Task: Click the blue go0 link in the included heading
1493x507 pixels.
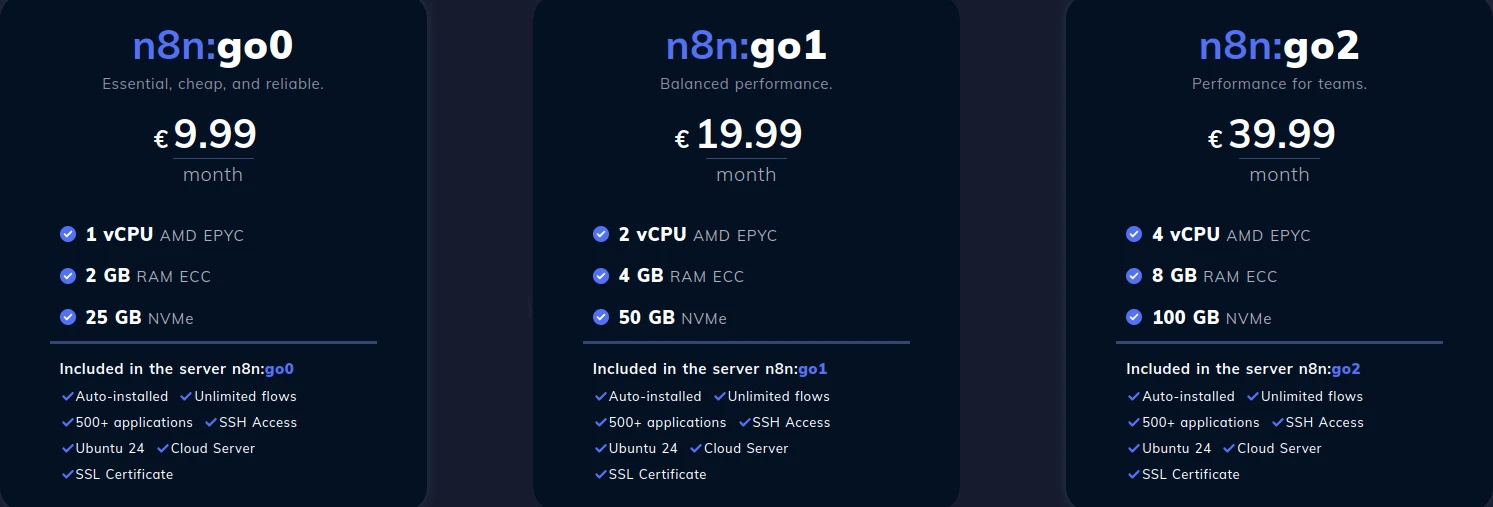Action: [x=279, y=369]
